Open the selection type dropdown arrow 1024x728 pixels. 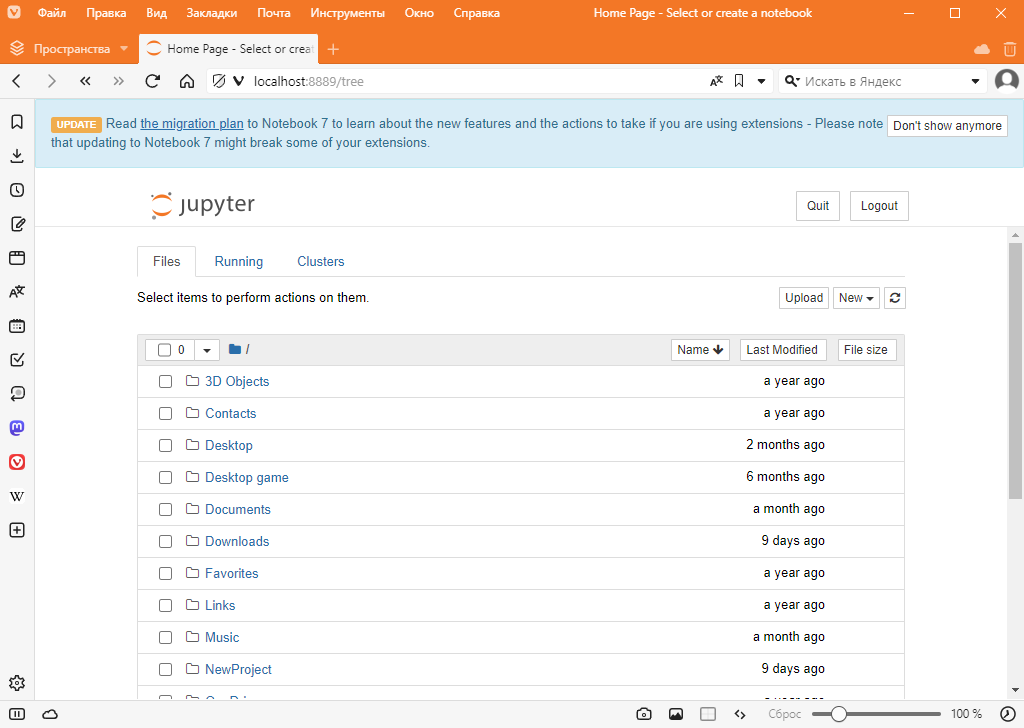[207, 350]
